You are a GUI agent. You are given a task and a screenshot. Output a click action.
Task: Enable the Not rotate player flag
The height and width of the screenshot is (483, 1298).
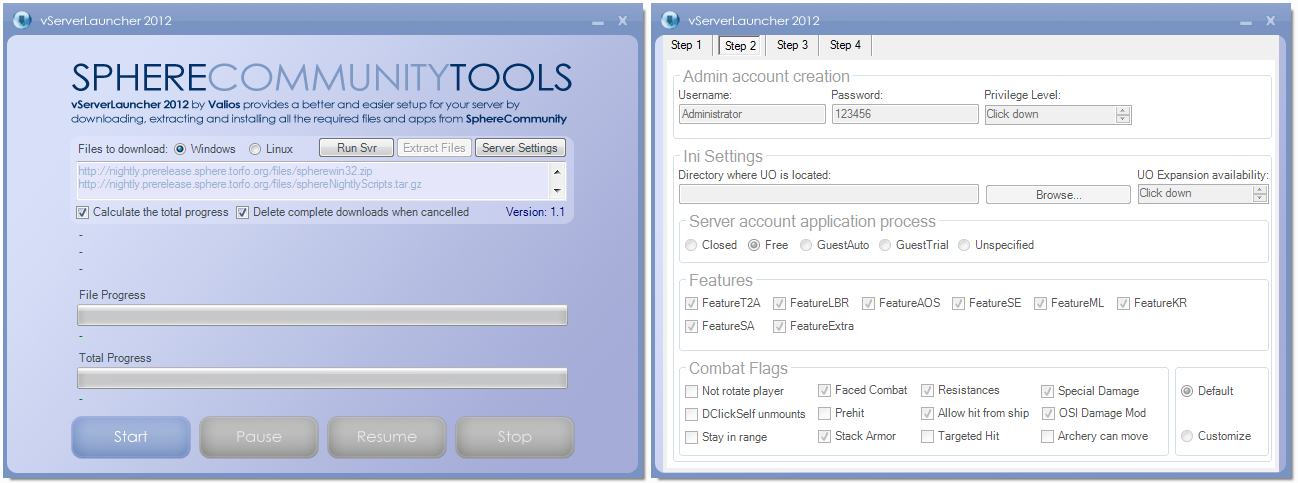[x=692, y=391]
